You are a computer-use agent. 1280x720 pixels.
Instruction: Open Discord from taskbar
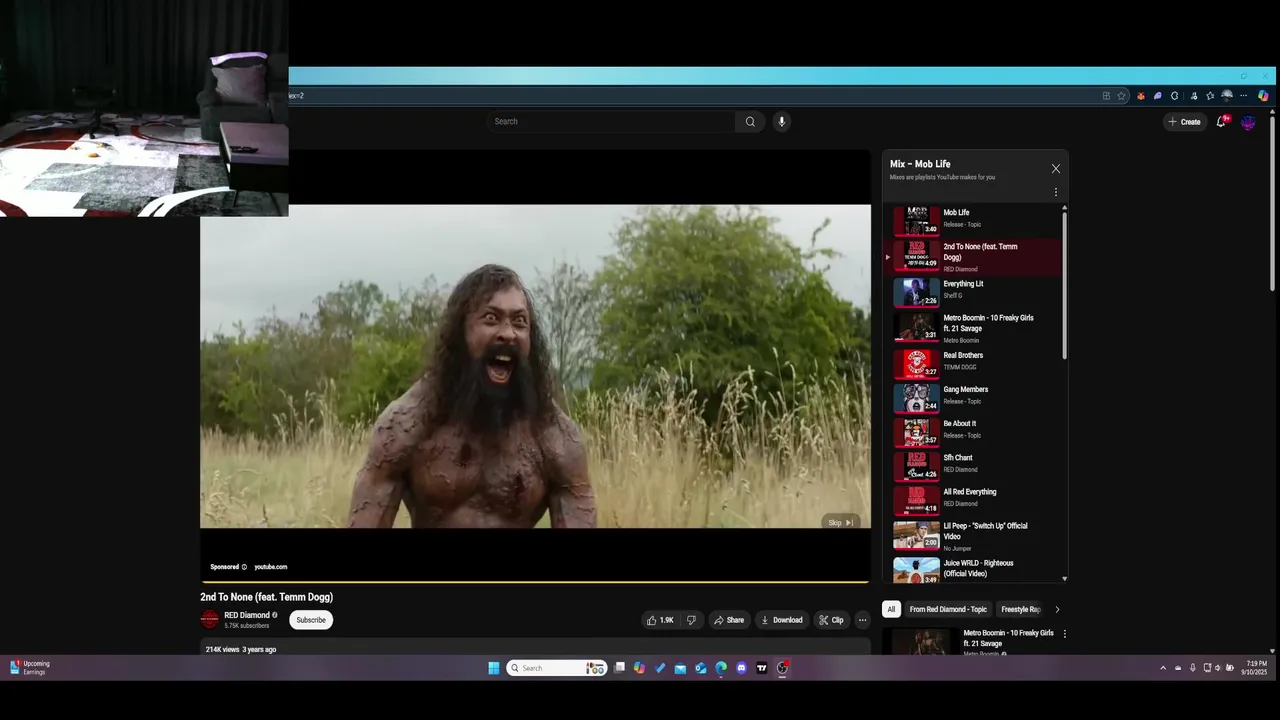741,668
